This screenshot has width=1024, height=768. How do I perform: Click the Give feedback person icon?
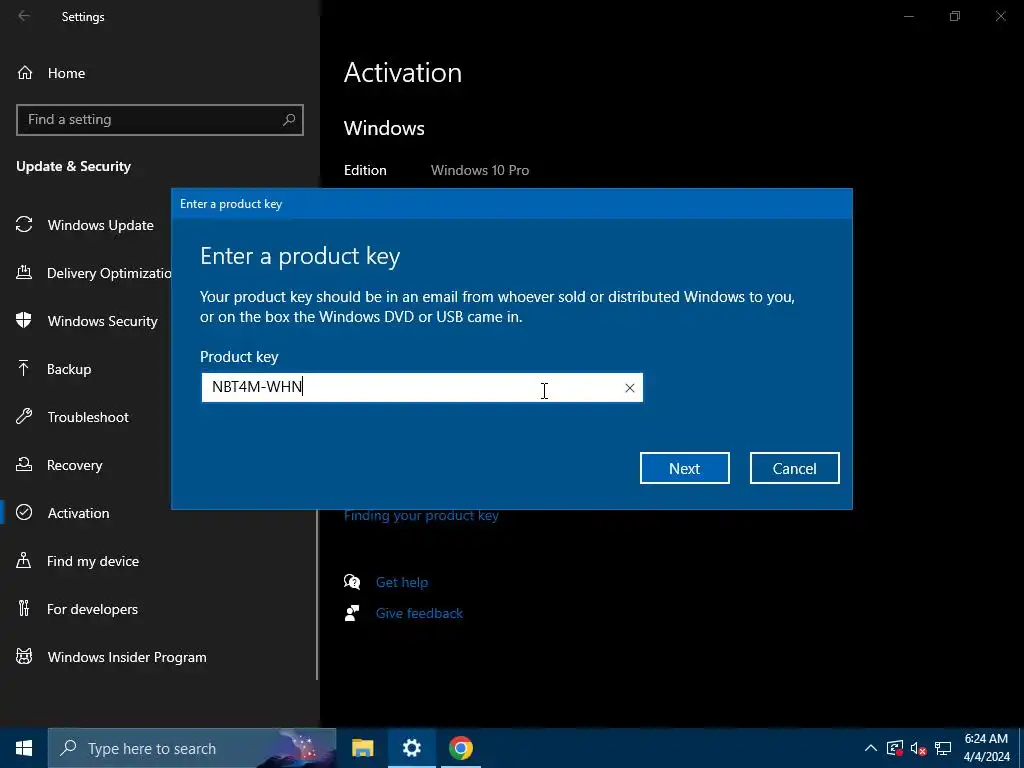(x=352, y=613)
